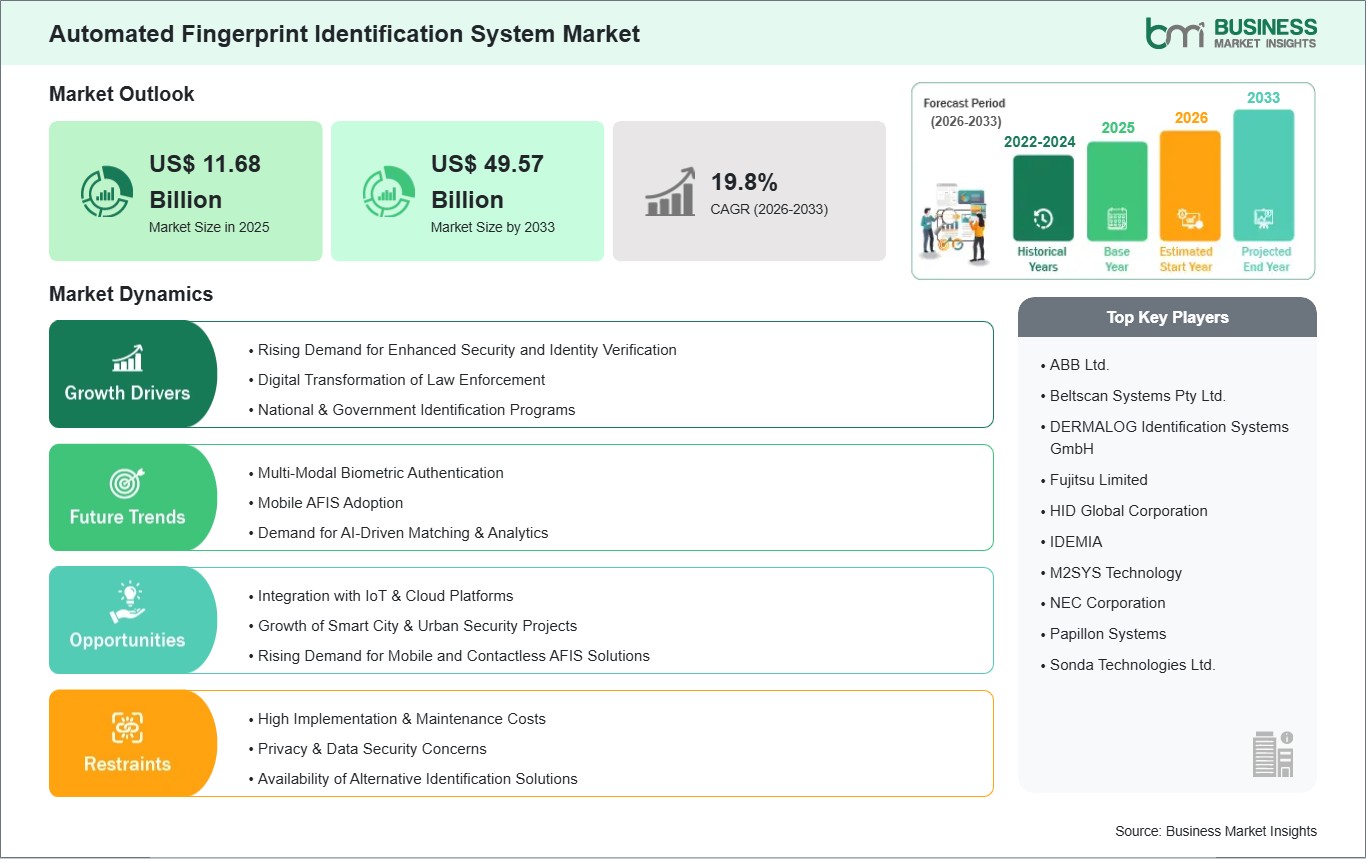
Task: Click the Source: Business Market Insights text
Action: pos(1215,831)
